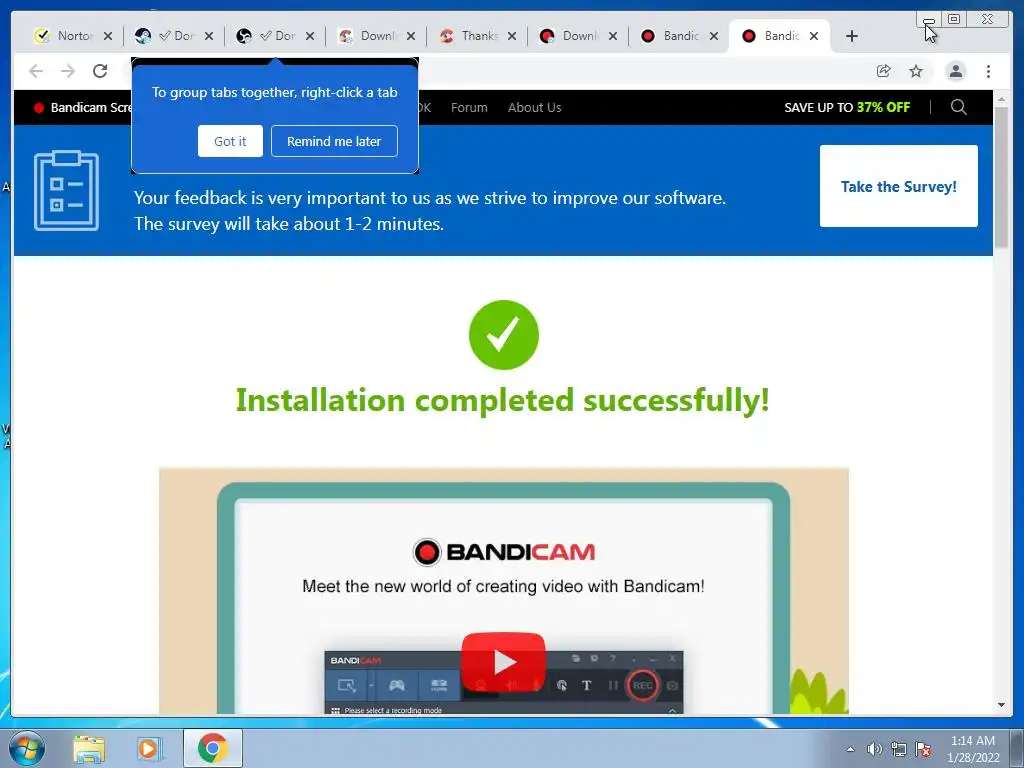1024x768 pixels.
Task: Click the volume speaker tray icon
Action: [x=874, y=749]
